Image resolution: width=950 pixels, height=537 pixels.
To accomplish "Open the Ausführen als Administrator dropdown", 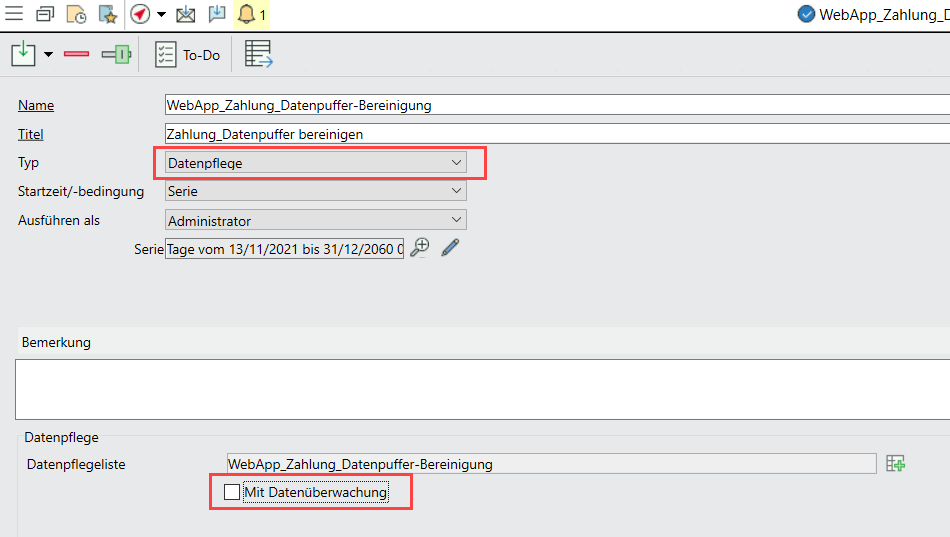I will point(315,220).
